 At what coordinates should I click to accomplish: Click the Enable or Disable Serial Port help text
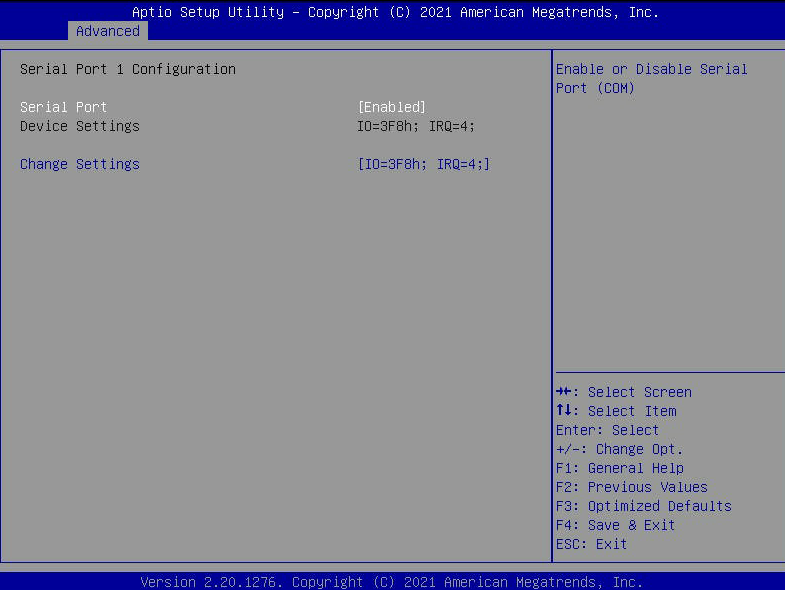pyautogui.click(x=651, y=78)
